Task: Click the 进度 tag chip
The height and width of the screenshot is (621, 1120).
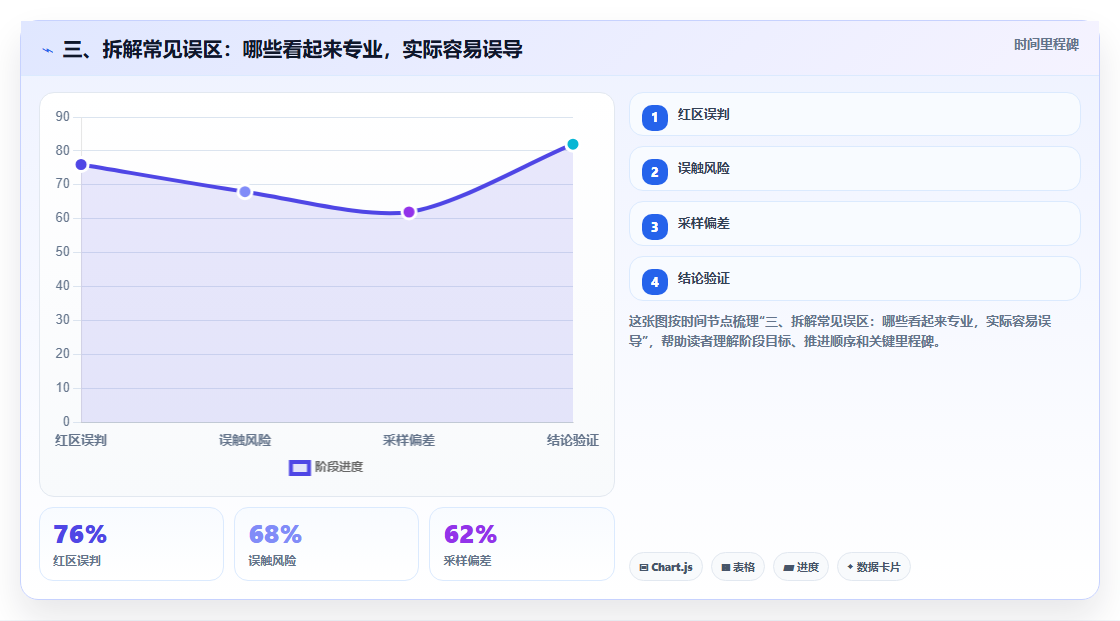Action: tap(801, 567)
